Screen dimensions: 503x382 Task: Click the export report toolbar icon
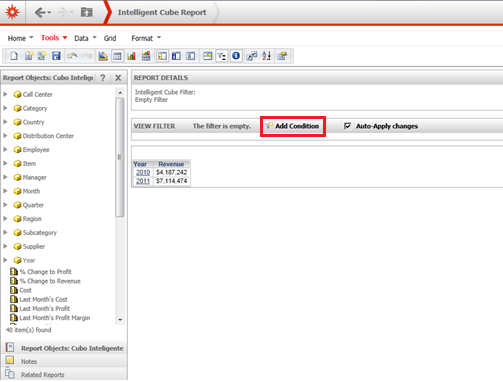point(282,56)
